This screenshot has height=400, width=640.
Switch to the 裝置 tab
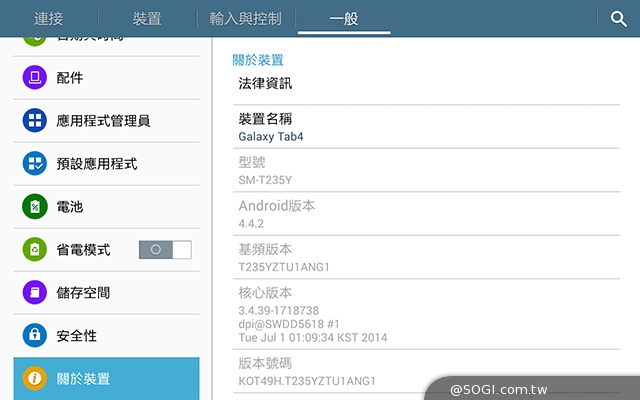[147, 19]
